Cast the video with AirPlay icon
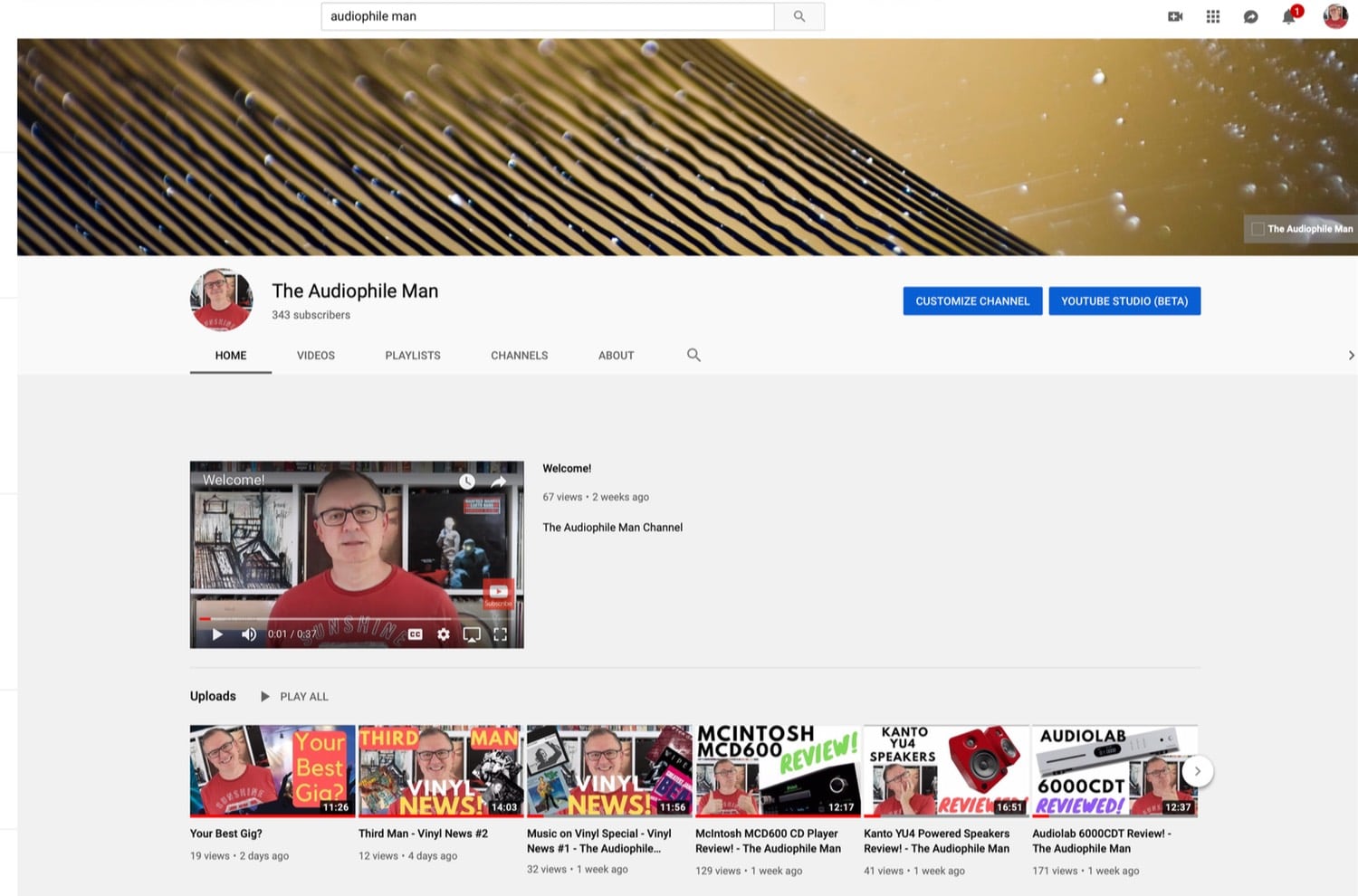Screen dimensions: 1358x896 point(472,634)
